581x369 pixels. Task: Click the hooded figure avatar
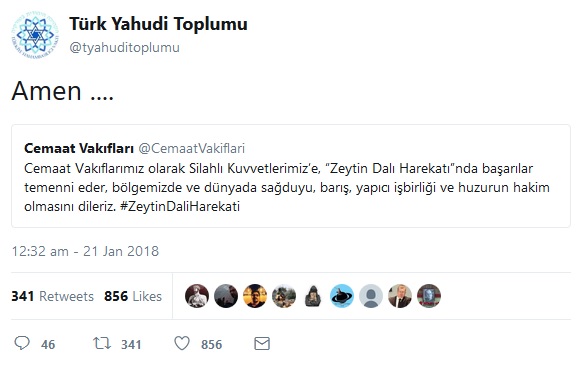coord(313,296)
